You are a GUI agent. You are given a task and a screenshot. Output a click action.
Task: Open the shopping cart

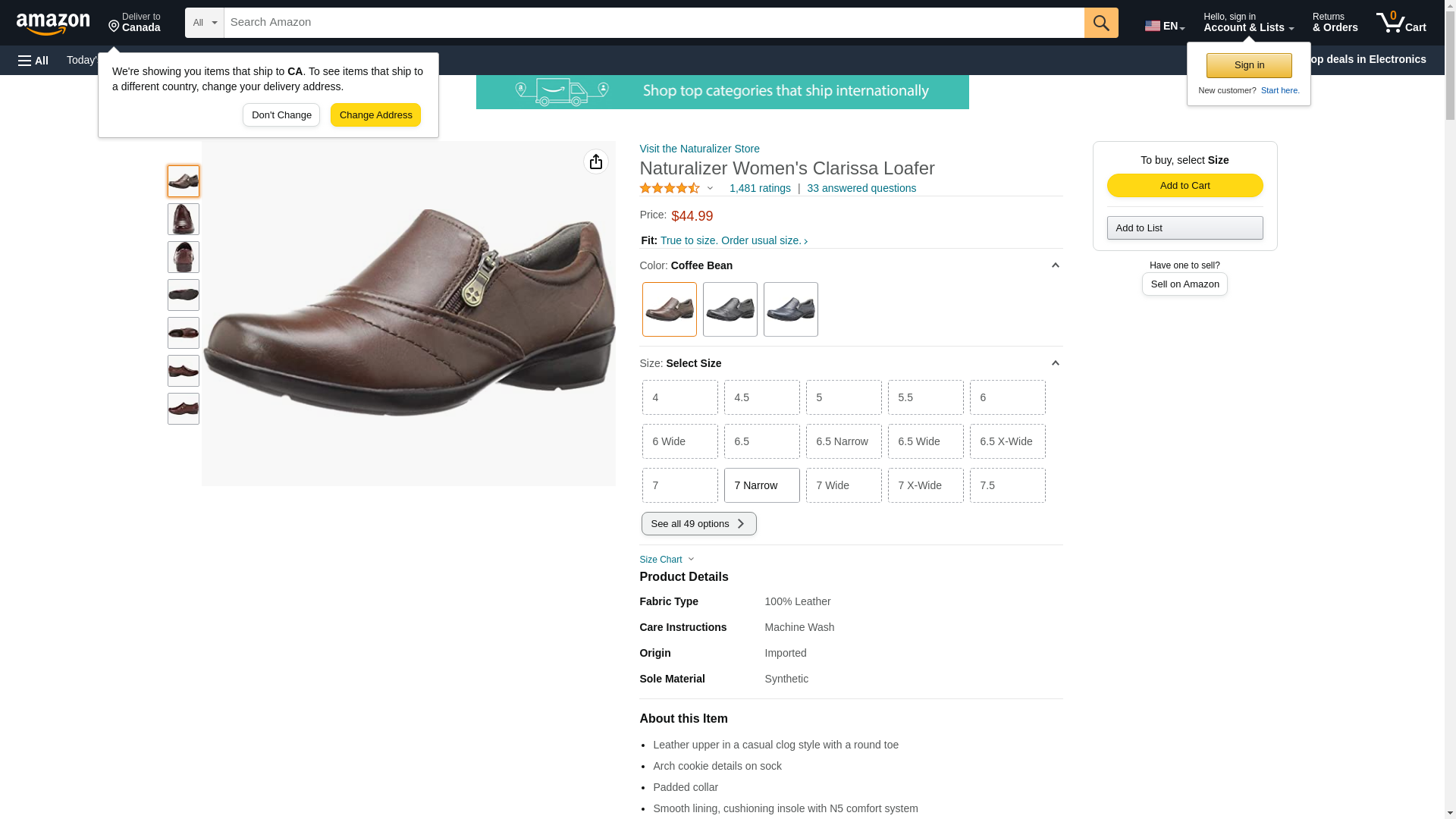click(x=1401, y=23)
